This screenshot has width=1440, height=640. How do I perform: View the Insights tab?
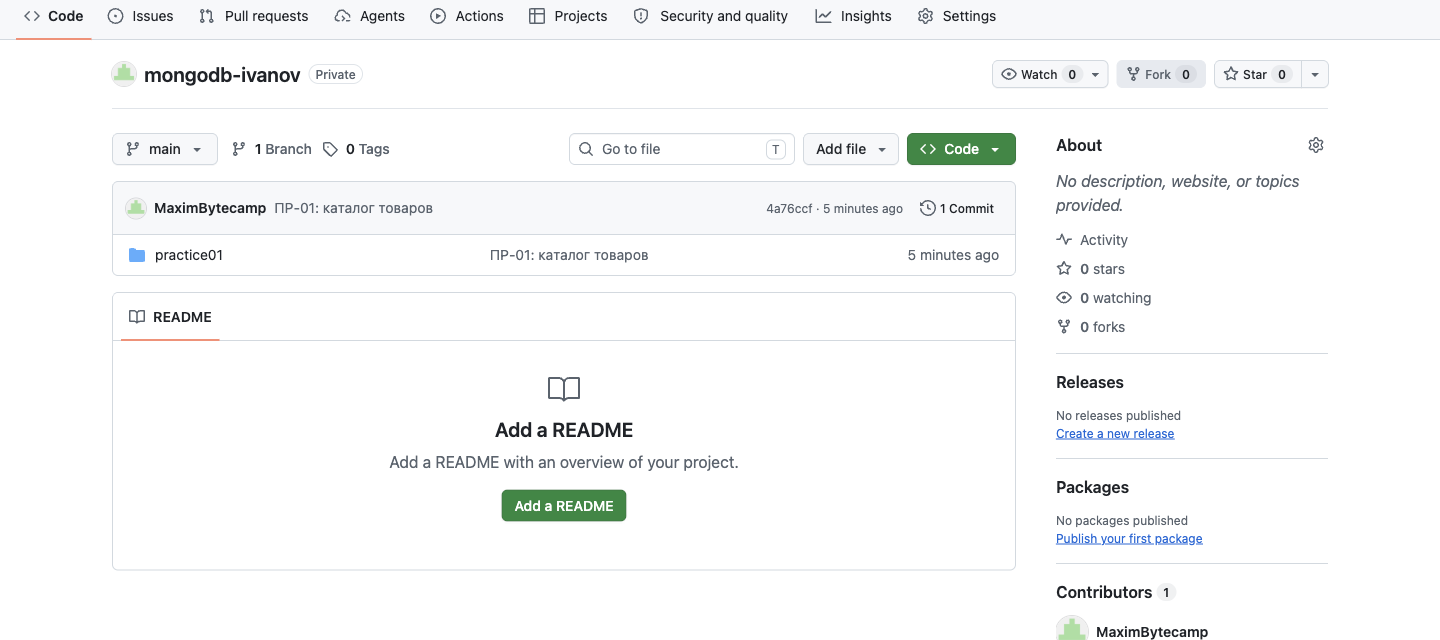click(854, 16)
